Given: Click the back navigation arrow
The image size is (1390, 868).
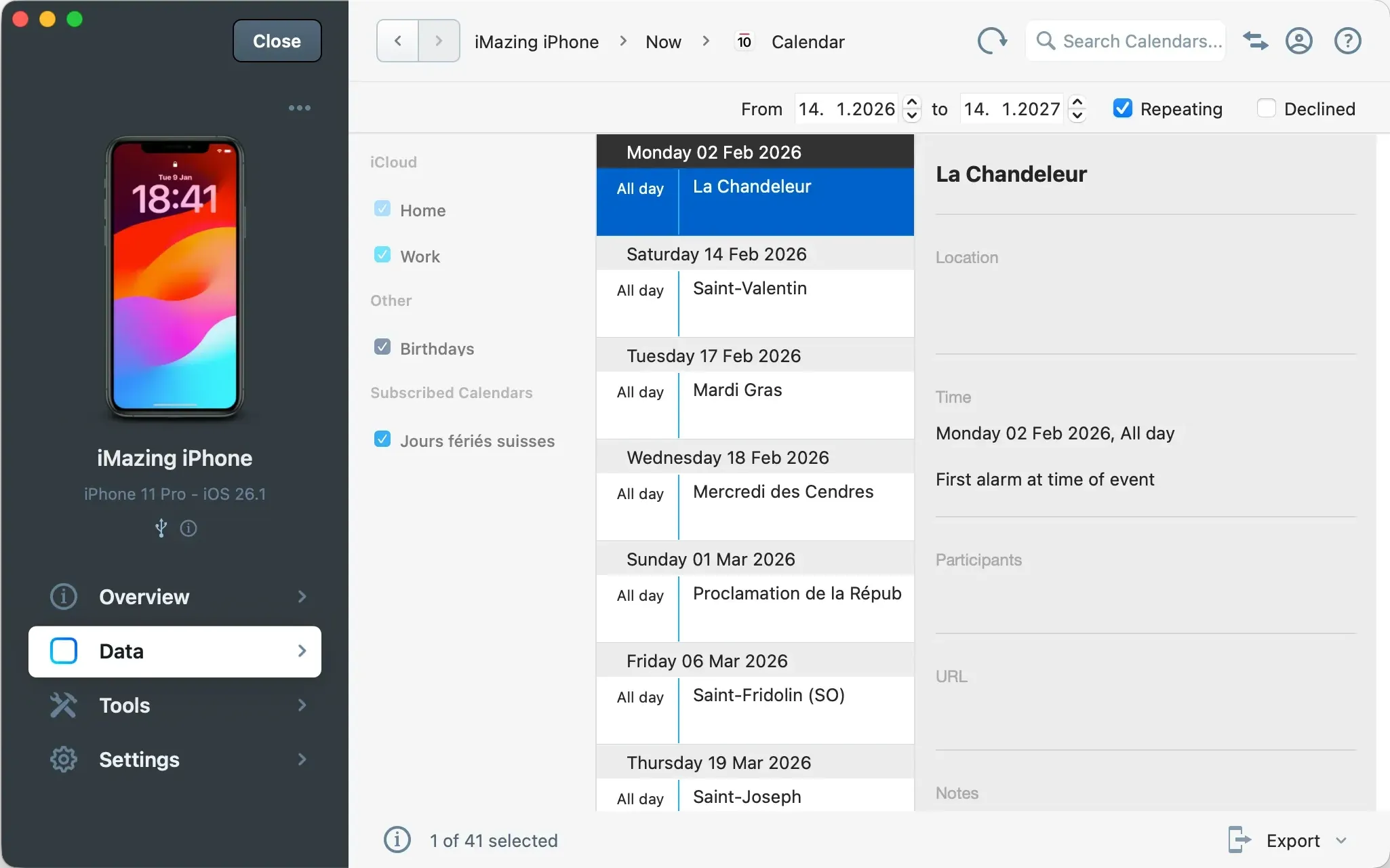Looking at the screenshot, I should pyautogui.click(x=397, y=41).
